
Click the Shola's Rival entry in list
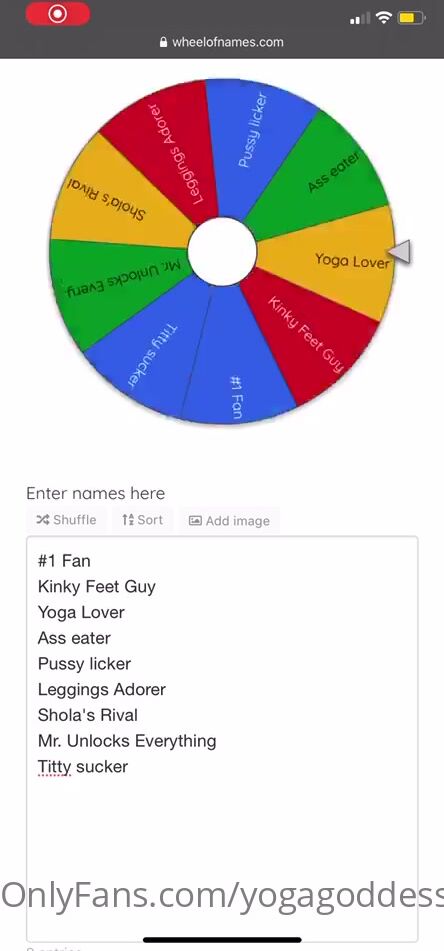(87, 715)
